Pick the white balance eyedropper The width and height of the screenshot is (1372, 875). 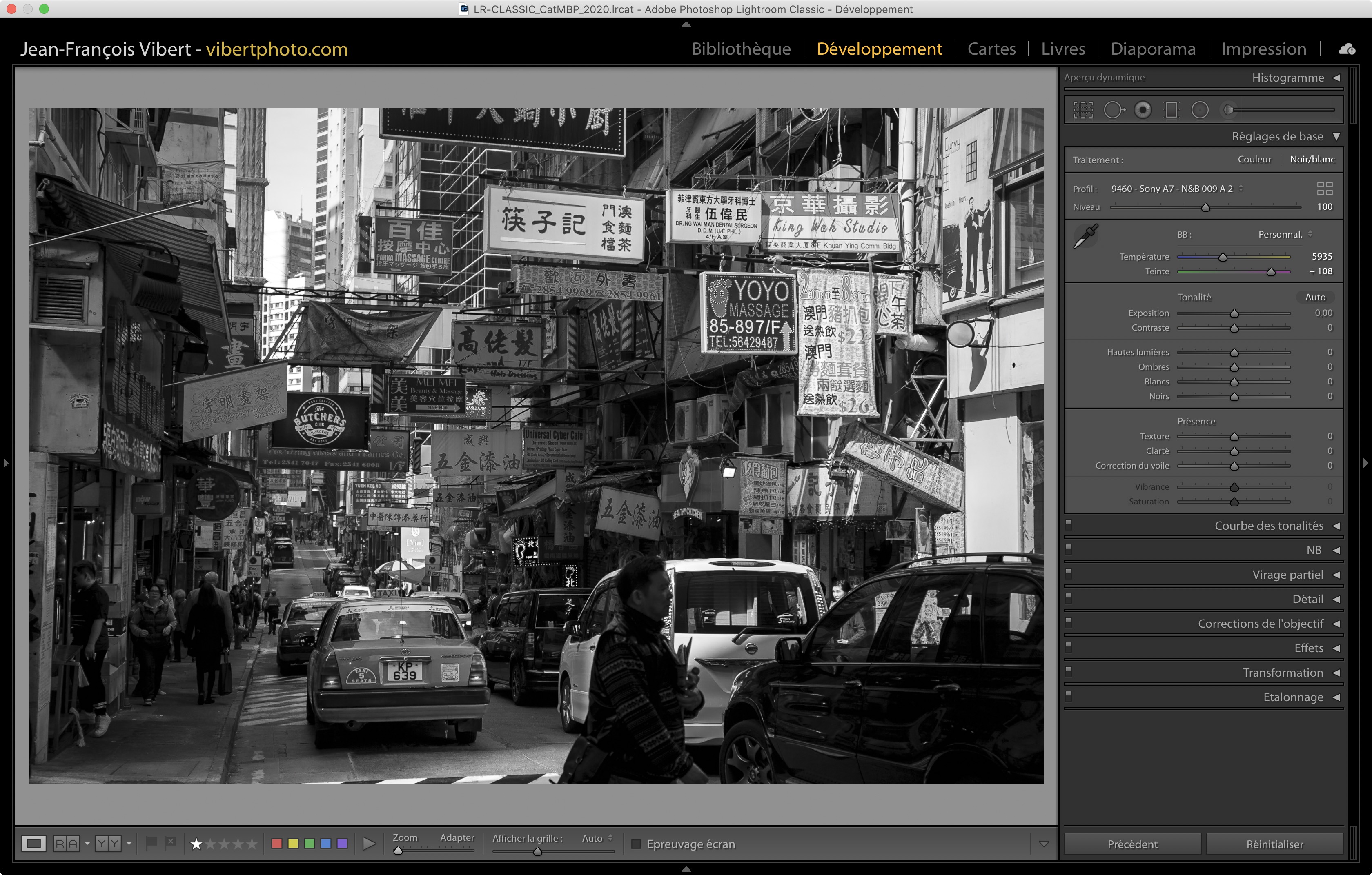1085,235
